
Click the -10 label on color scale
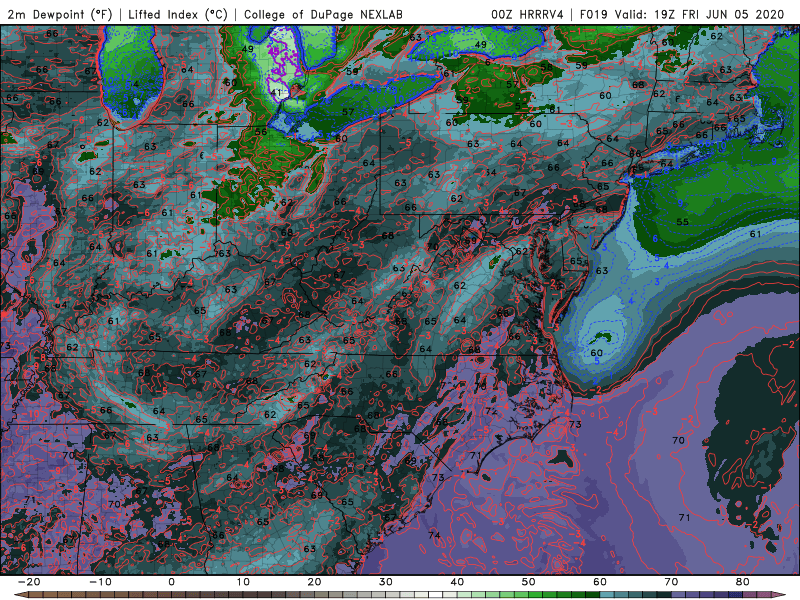pyautogui.click(x=99, y=582)
